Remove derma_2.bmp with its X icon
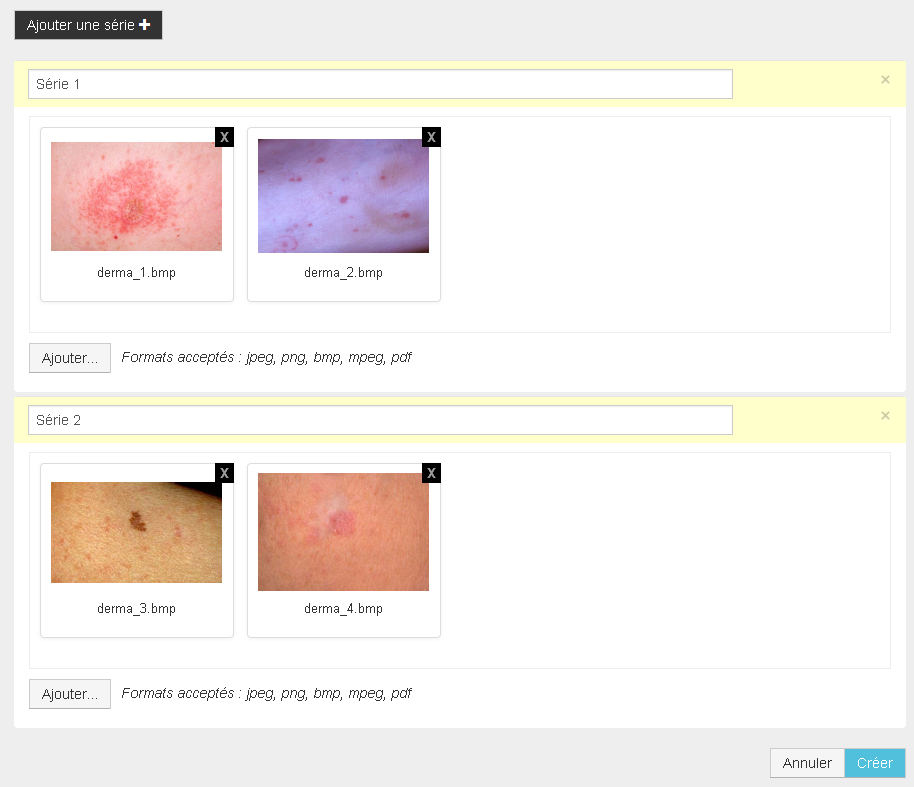This screenshot has height=787, width=914. coord(431,137)
